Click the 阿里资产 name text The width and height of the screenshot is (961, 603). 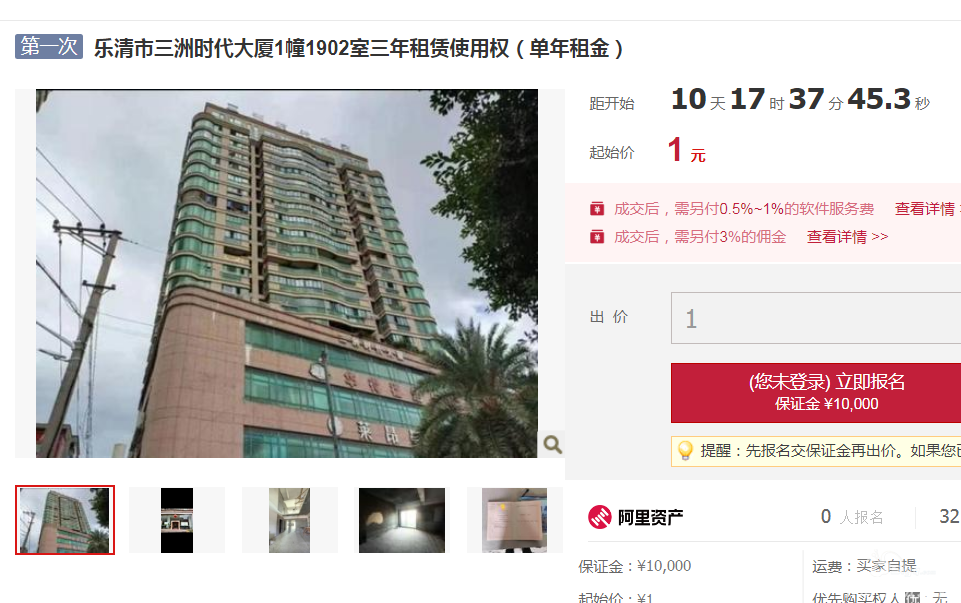650,518
